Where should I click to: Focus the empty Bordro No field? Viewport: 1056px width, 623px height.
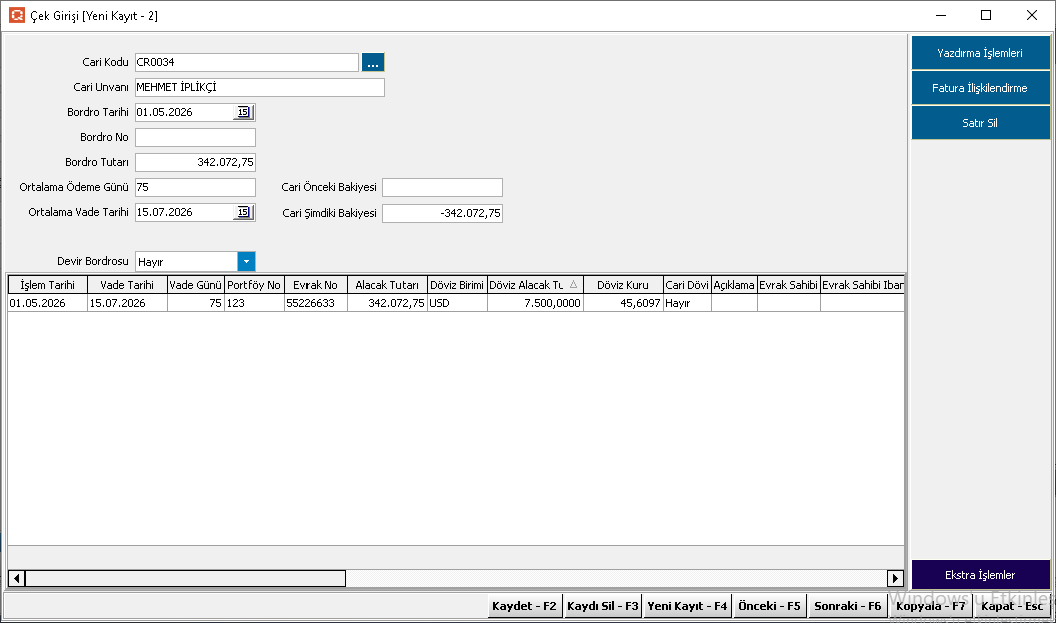click(x=195, y=137)
